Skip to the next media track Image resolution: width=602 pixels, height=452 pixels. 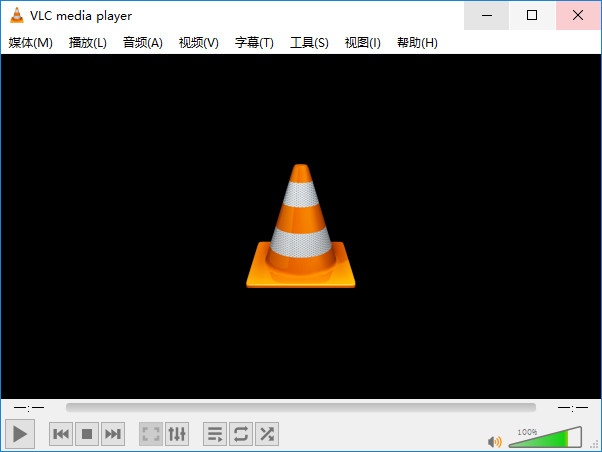(113, 434)
